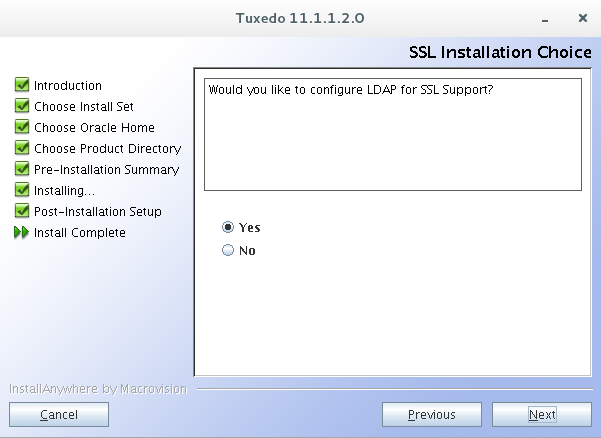The image size is (601, 438).
Task: Click the LDAP for SSL question text area
Action: coord(392,133)
